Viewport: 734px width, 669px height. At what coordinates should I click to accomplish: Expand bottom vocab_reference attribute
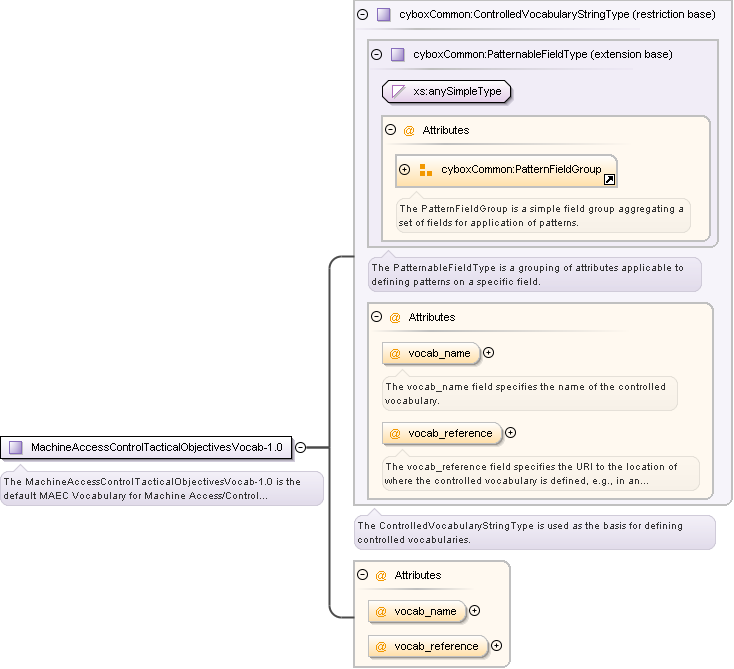(x=496, y=646)
